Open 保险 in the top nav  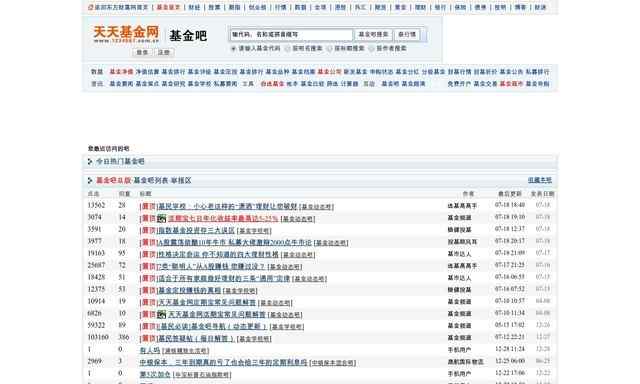pyautogui.click(x=460, y=7)
